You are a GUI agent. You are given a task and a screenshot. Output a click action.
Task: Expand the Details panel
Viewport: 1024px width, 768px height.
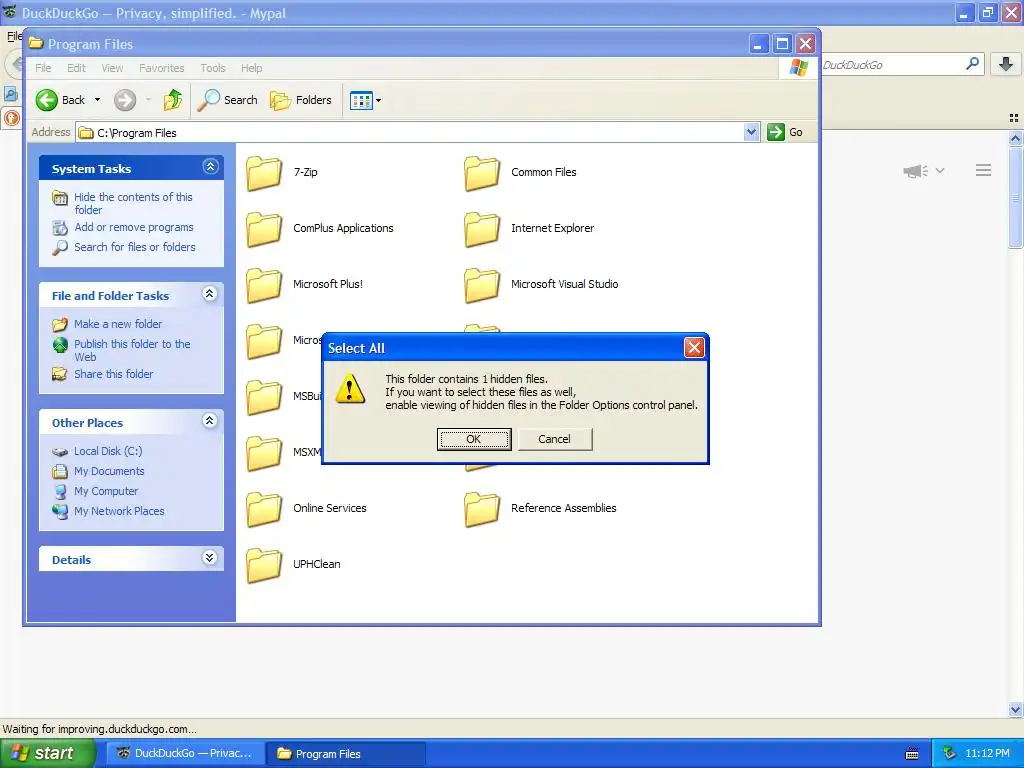(x=210, y=558)
